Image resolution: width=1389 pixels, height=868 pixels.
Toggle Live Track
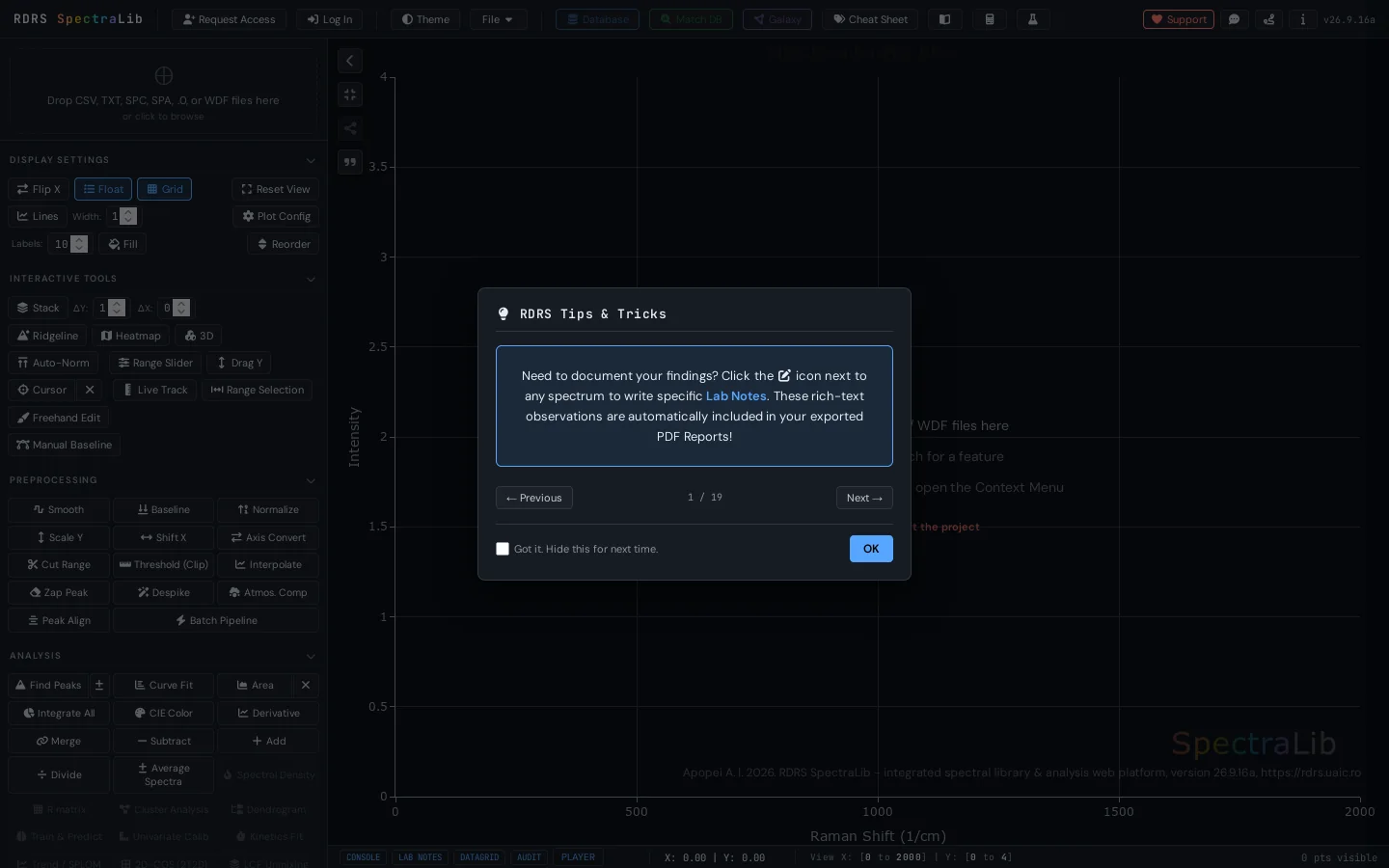tap(155, 390)
